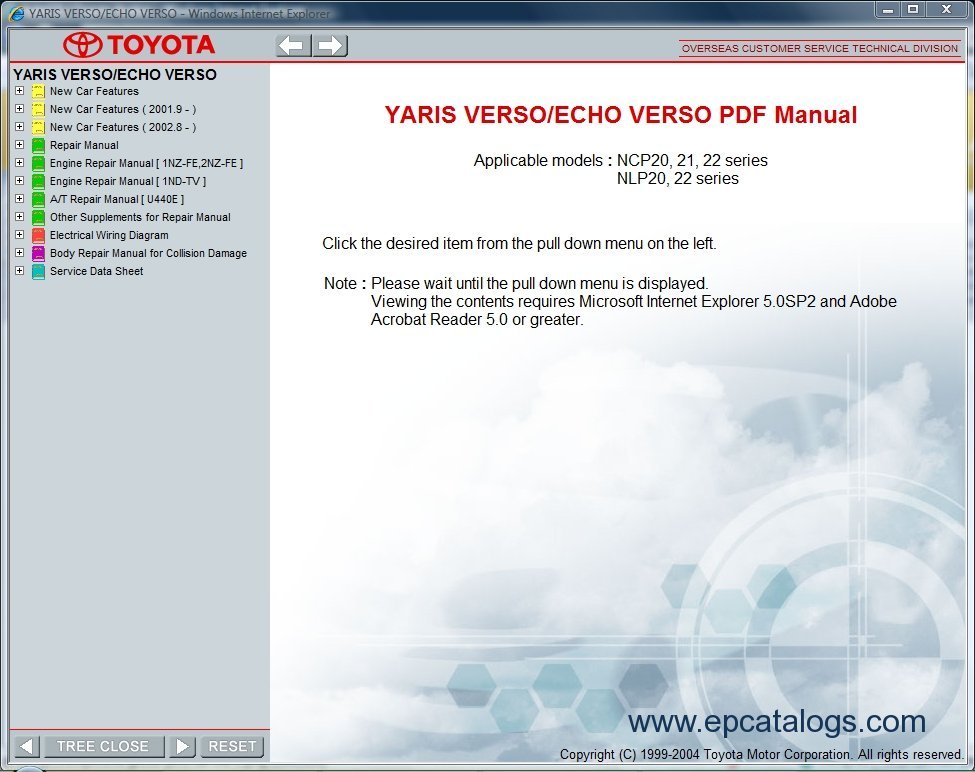Open the Service Data Sheet entry
Image resolution: width=975 pixels, height=772 pixels.
tap(96, 272)
